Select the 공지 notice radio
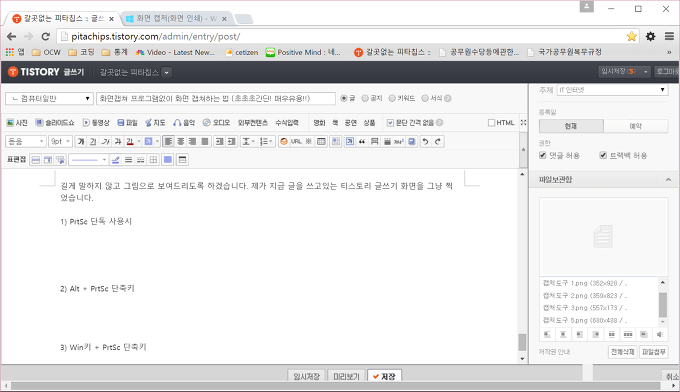The image size is (680, 392). [x=365, y=98]
